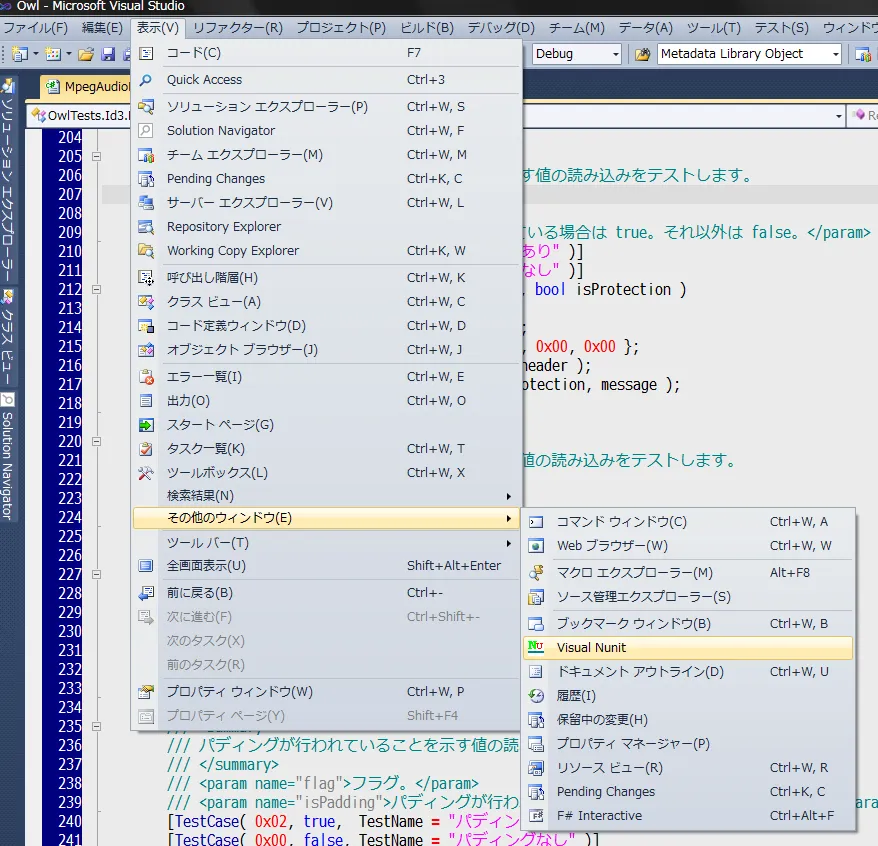The image size is (878, 846).
Task: Save the file using the Save toolbar icon
Action: (x=108, y=54)
